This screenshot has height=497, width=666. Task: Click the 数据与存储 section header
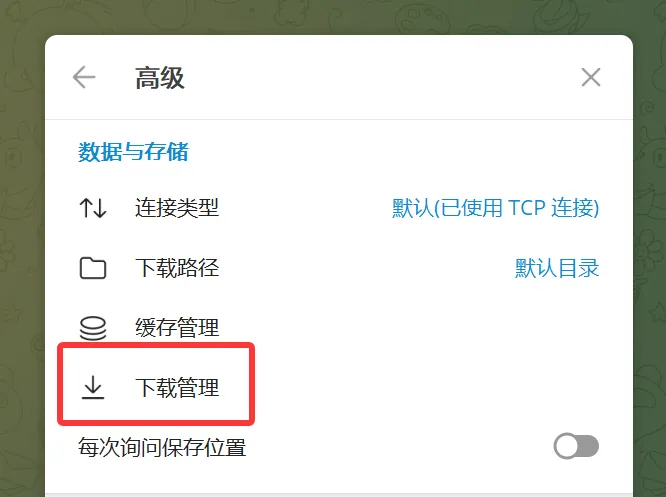(x=133, y=152)
